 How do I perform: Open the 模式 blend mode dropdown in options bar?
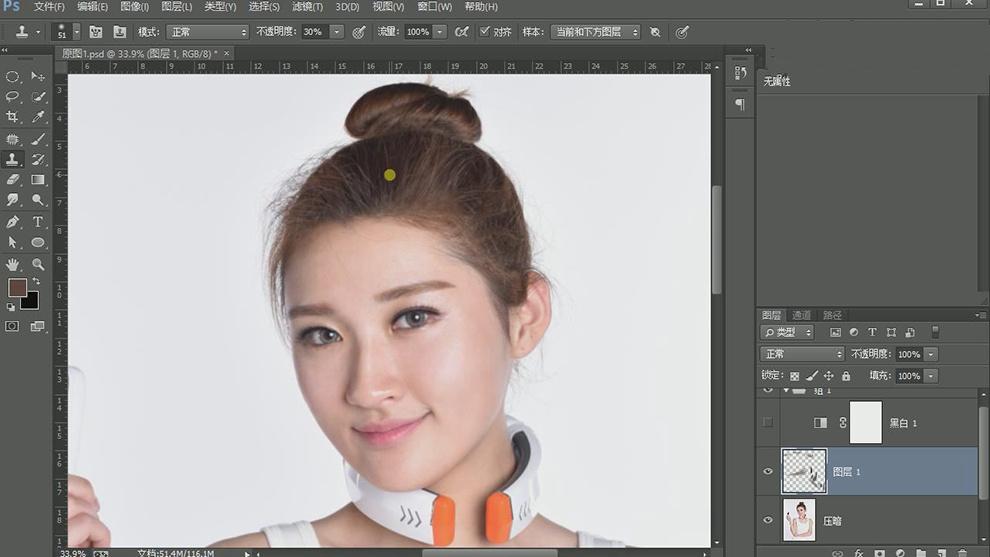tap(207, 32)
